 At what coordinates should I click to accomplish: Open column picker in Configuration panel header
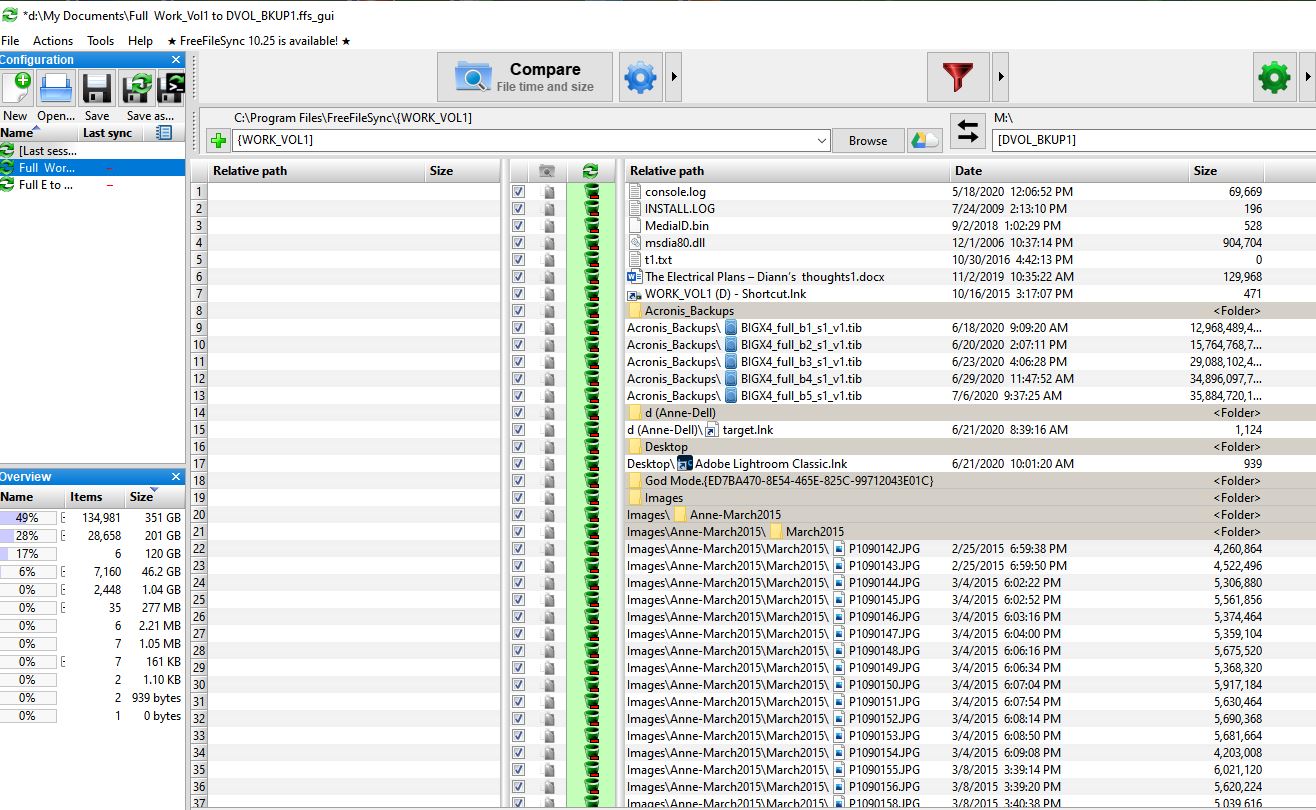164,133
